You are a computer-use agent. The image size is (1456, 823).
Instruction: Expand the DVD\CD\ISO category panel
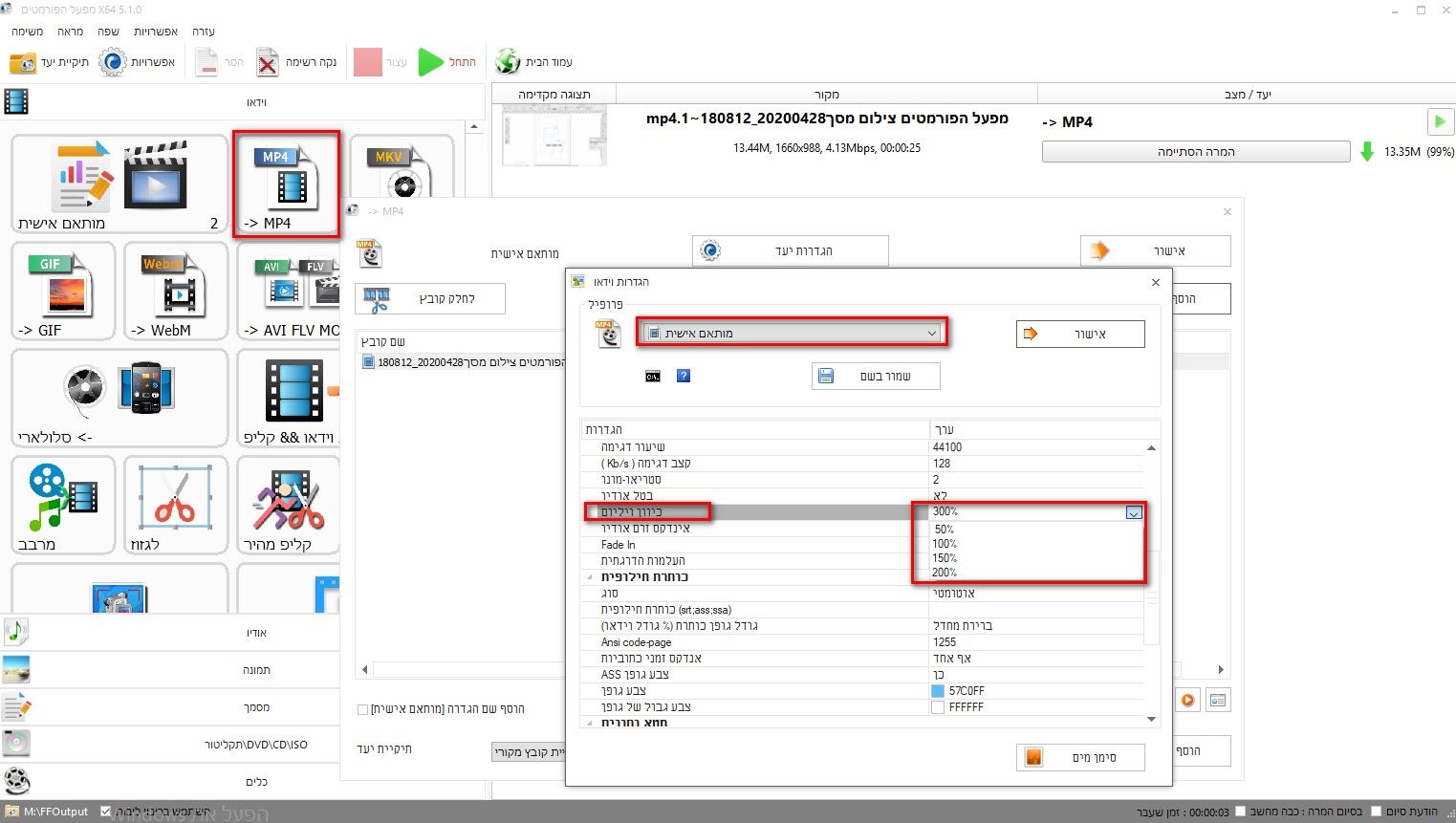pyautogui.click(x=170, y=745)
